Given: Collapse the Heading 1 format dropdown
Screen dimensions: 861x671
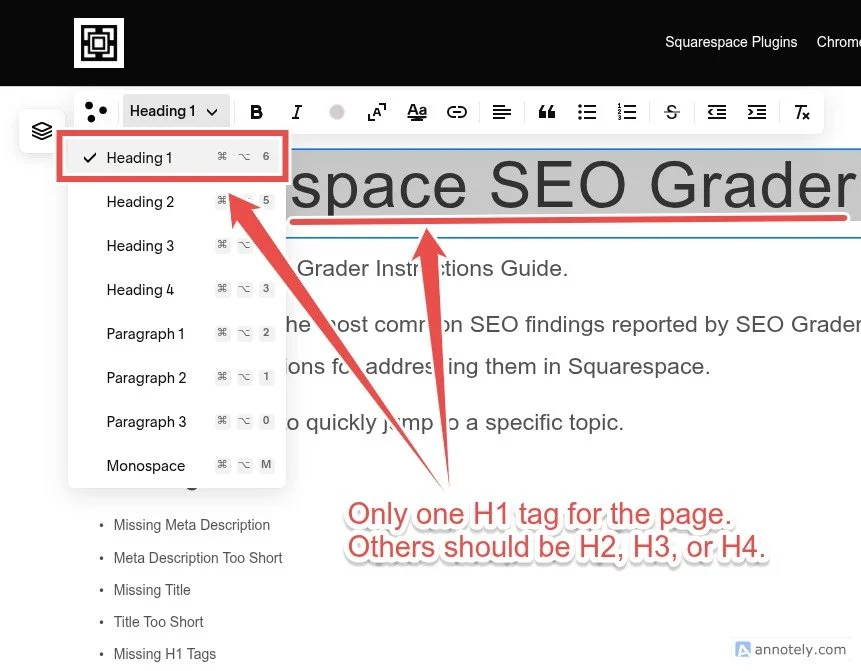Looking at the screenshot, I should click(175, 111).
